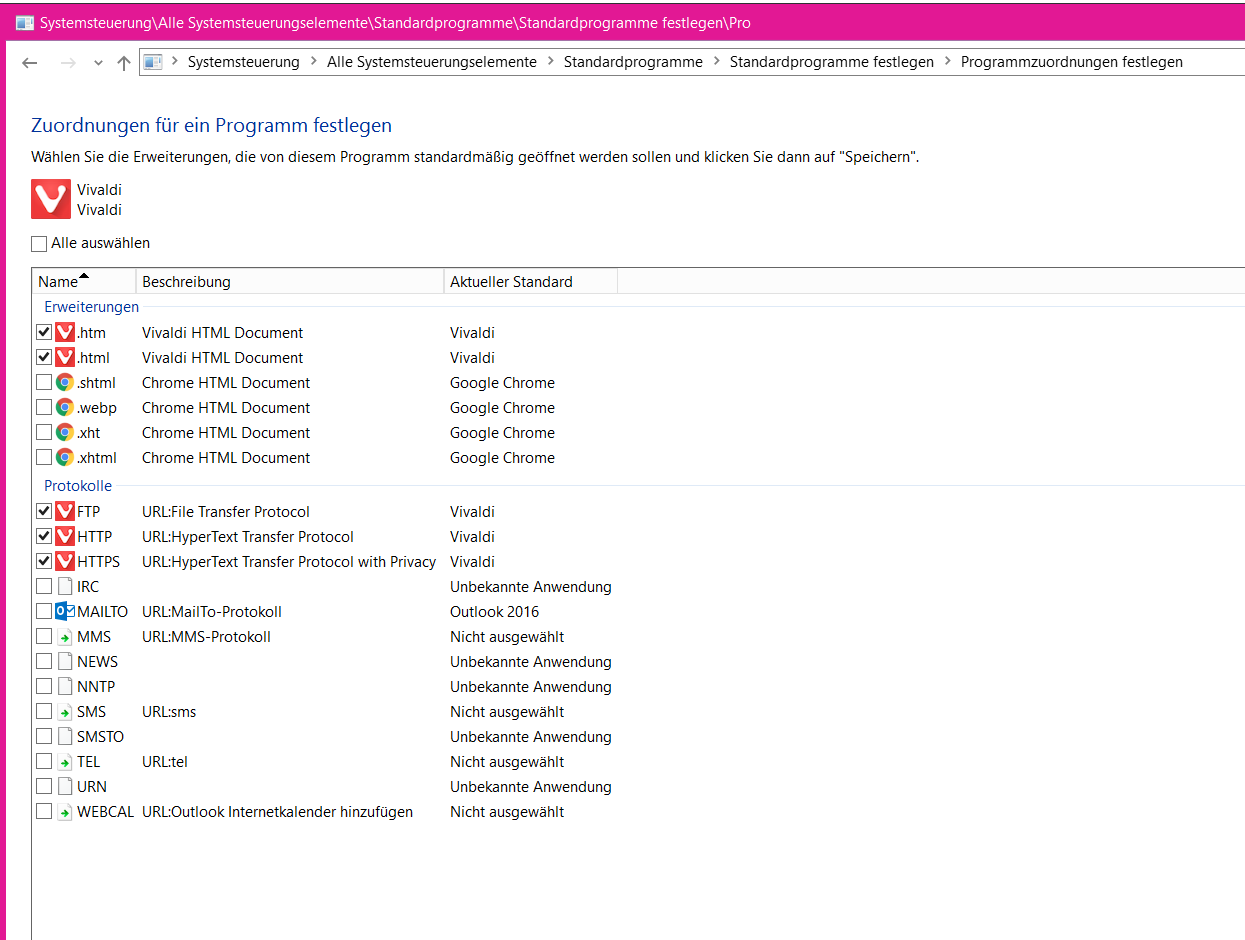Open the recent locations dropdown arrow

pyautogui.click(x=98, y=63)
